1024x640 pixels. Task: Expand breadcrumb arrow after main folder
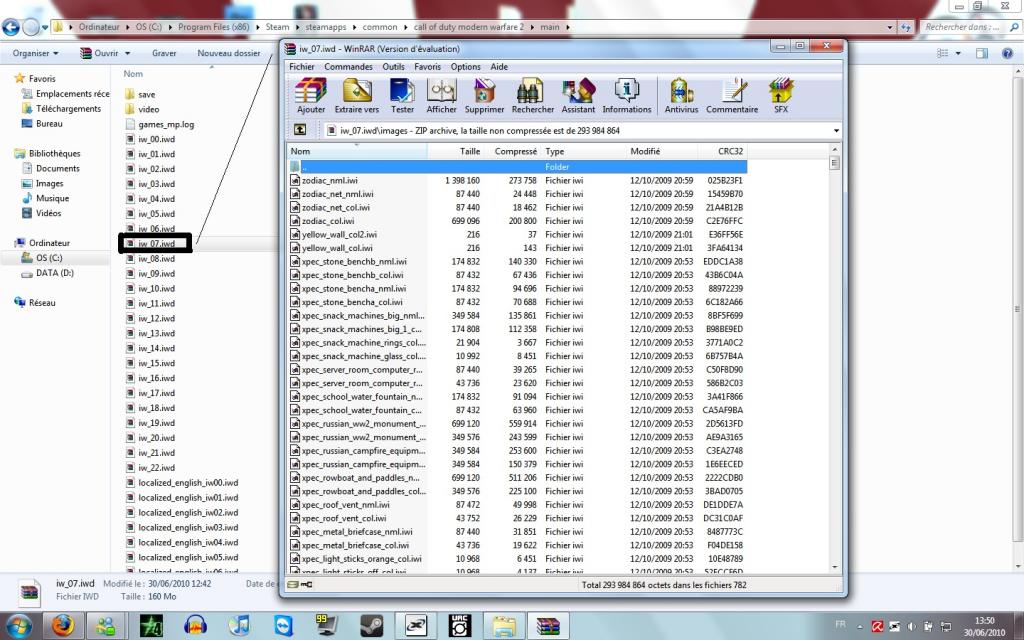coord(568,27)
